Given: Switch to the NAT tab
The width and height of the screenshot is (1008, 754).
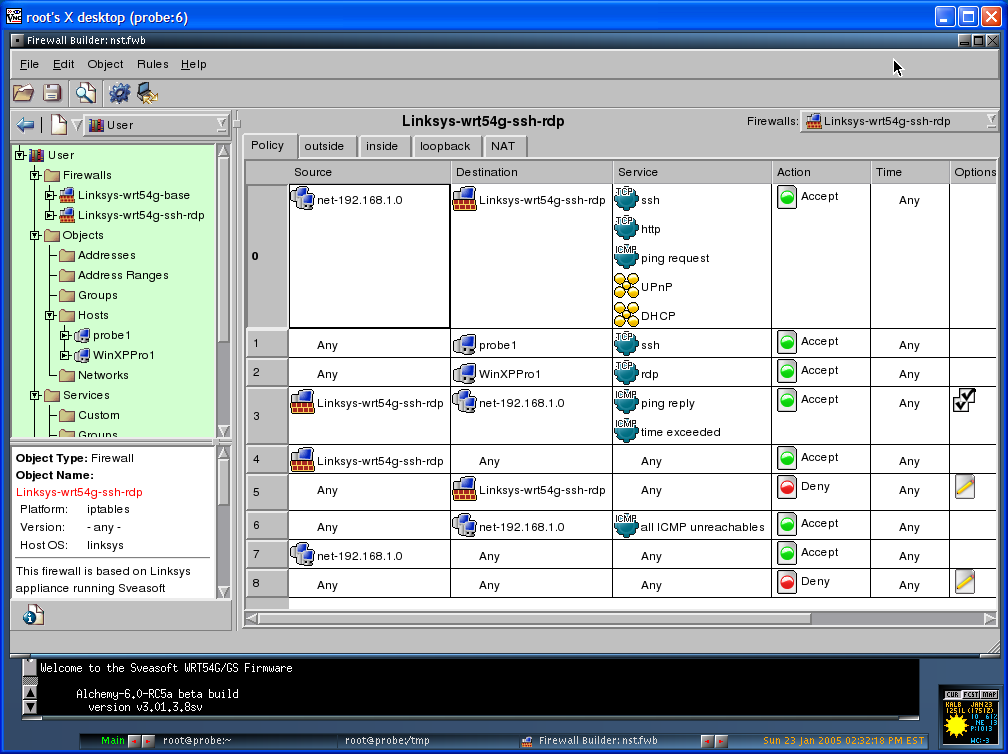Looking at the screenshot, I should (503, 147).
